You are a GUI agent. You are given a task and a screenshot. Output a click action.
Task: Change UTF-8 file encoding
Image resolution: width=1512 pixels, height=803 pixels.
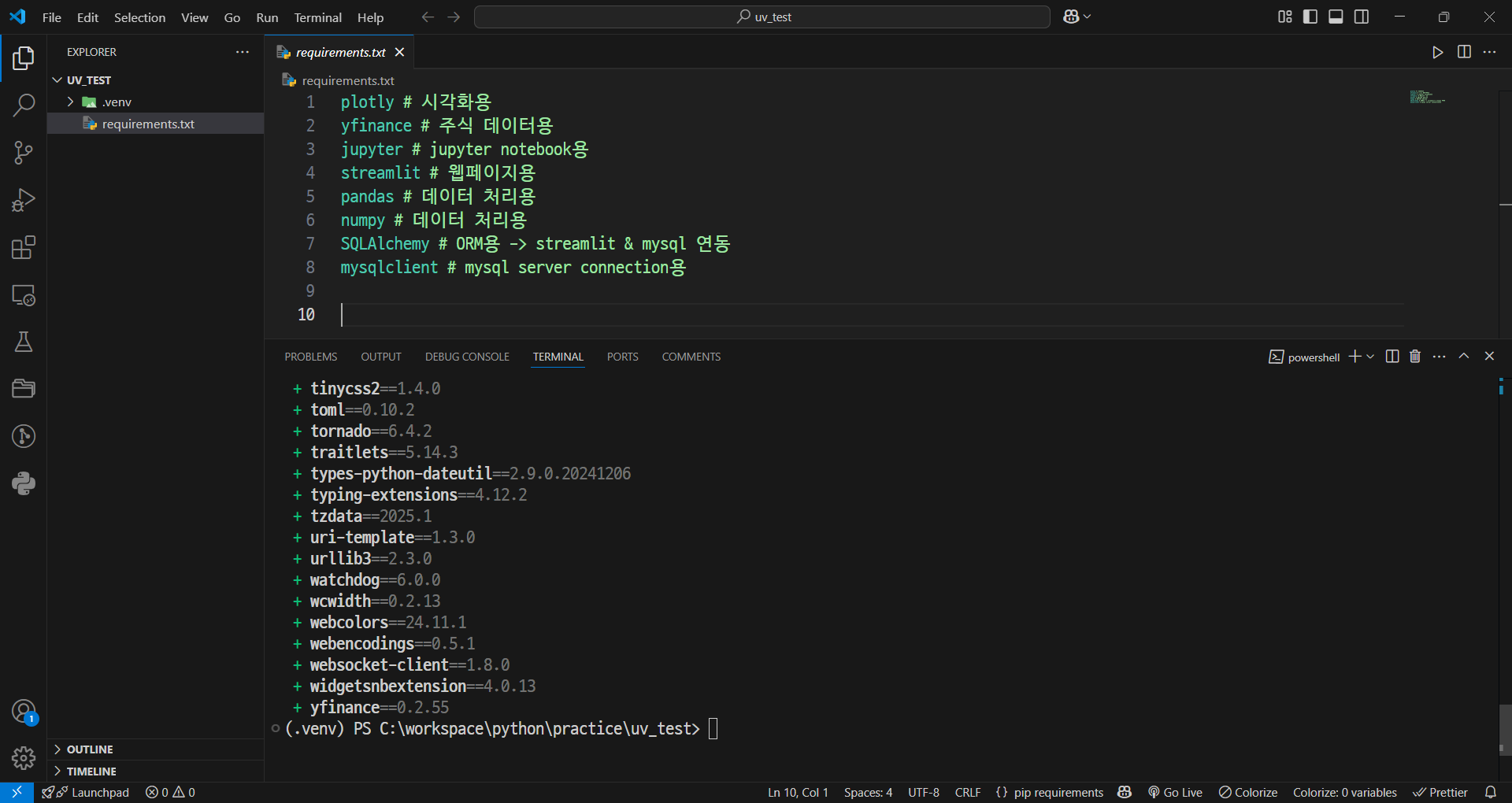point(924,792)
